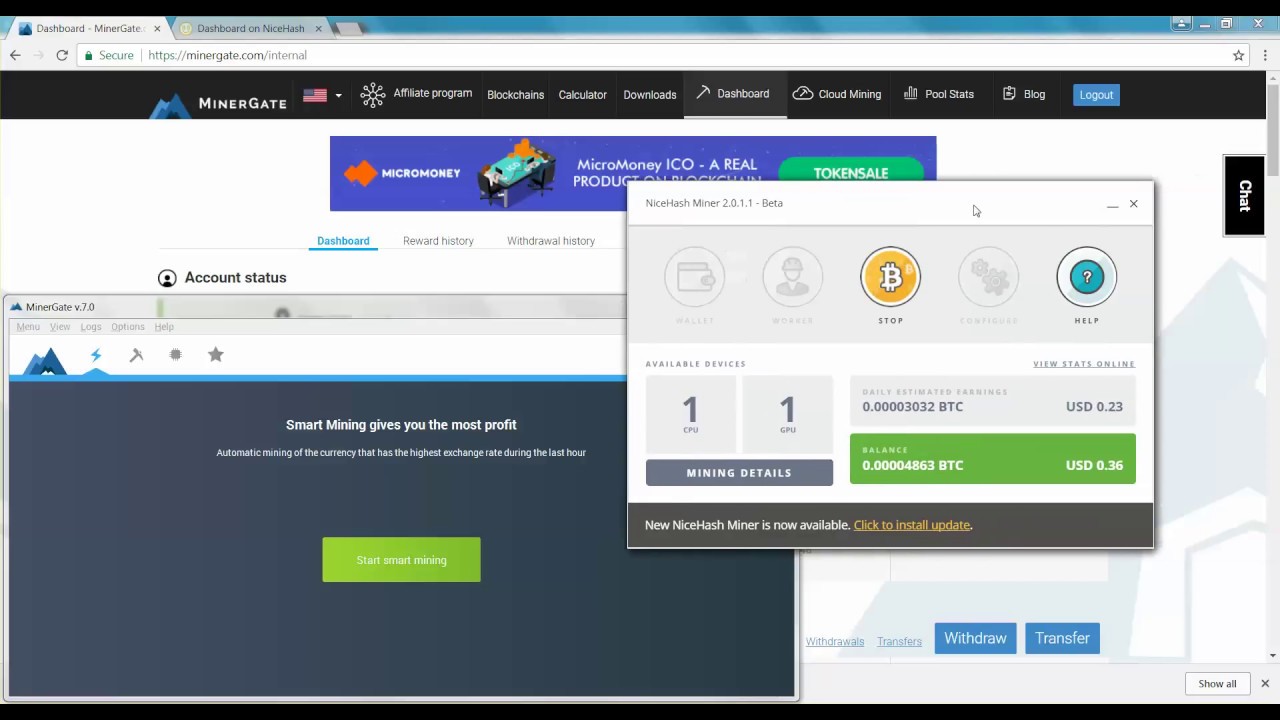
Task: Click the NiceHash Worker icon
Action: (792, 277)
